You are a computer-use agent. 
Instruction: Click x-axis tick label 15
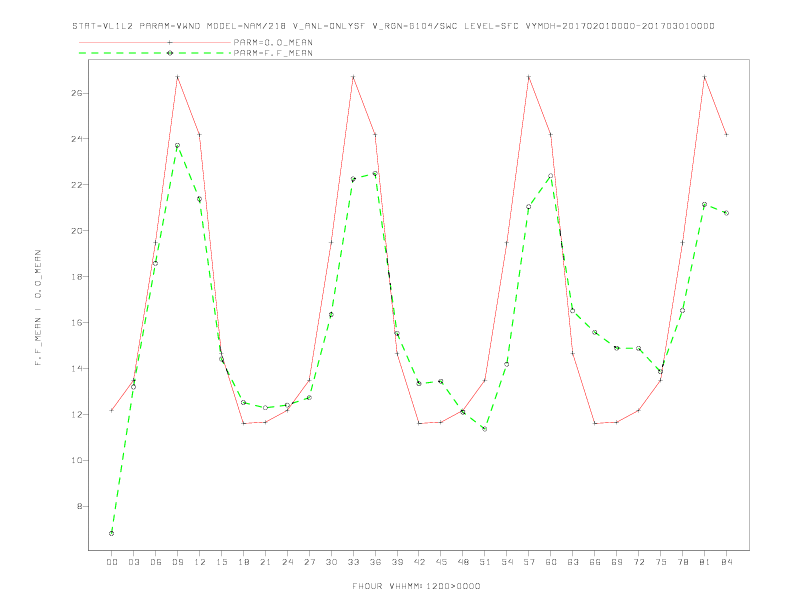coord(221,562)
